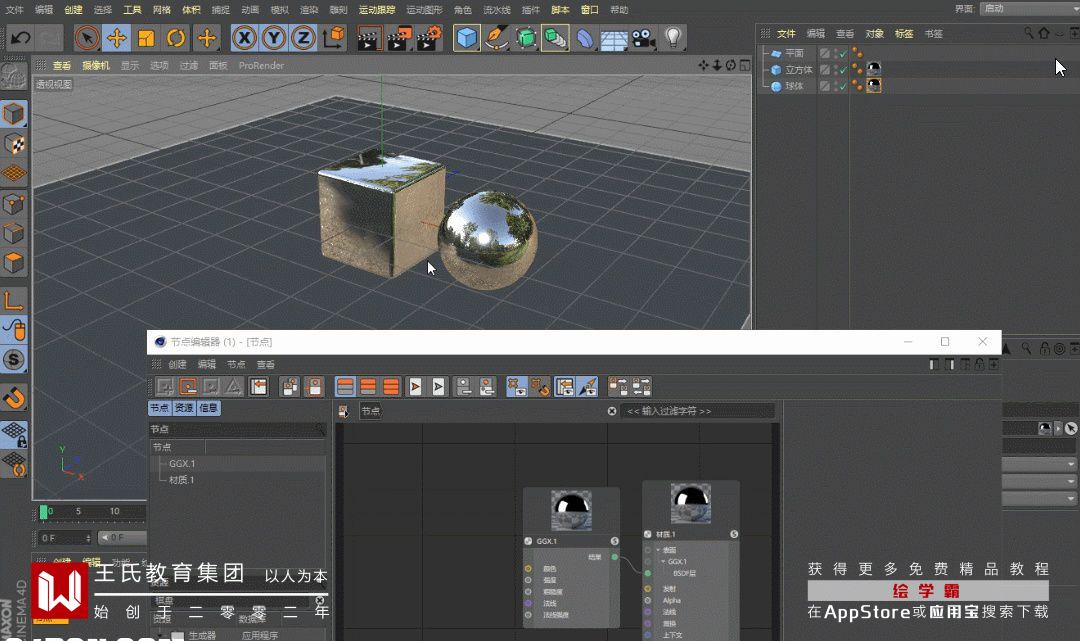
Task: Switch to Make Editable mode icon
Action: pyautogui.click(x=14, y=76)
